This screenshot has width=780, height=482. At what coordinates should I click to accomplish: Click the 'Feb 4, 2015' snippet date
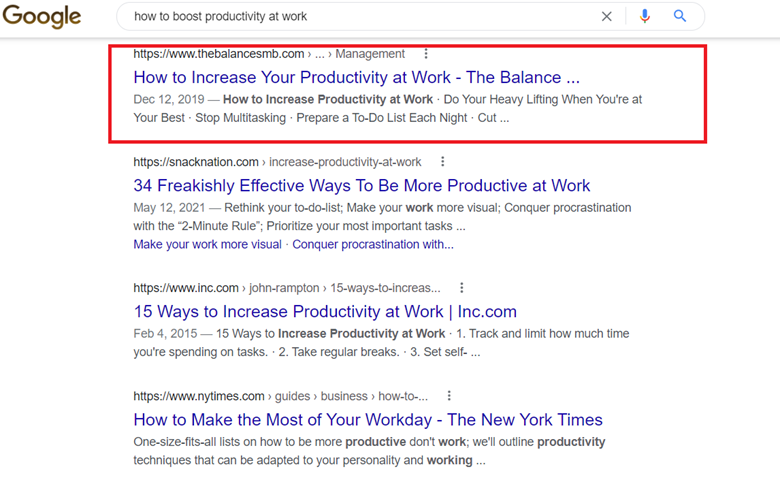click(165, 333)
